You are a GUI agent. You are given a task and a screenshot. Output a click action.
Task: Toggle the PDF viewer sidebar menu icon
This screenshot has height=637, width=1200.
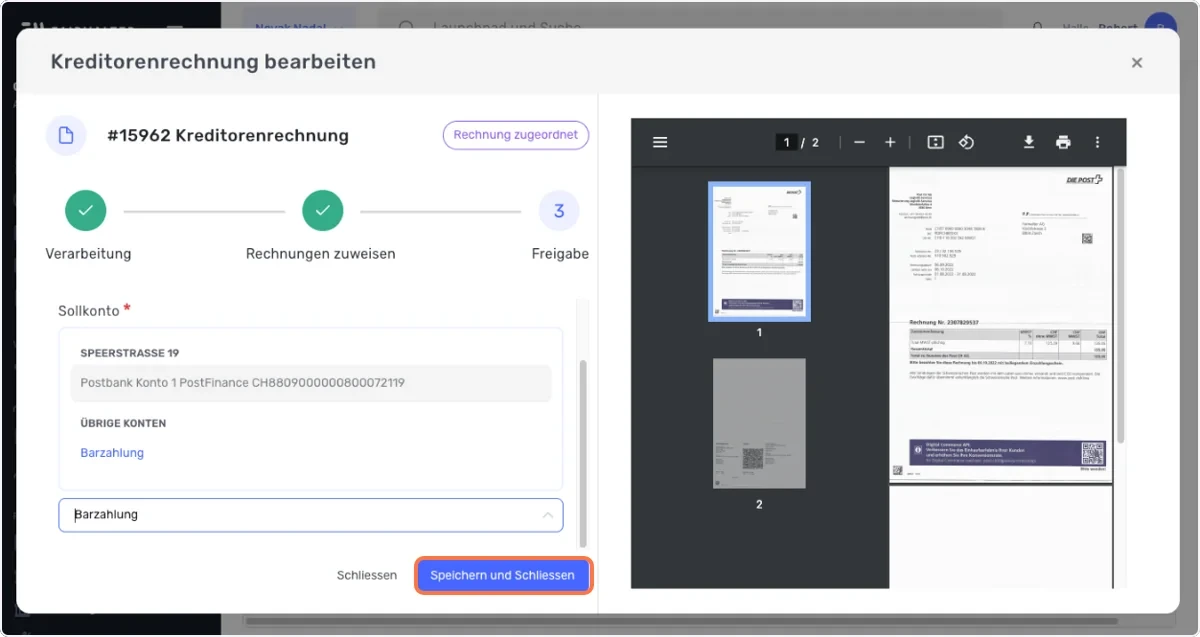(x=660, y=142)
